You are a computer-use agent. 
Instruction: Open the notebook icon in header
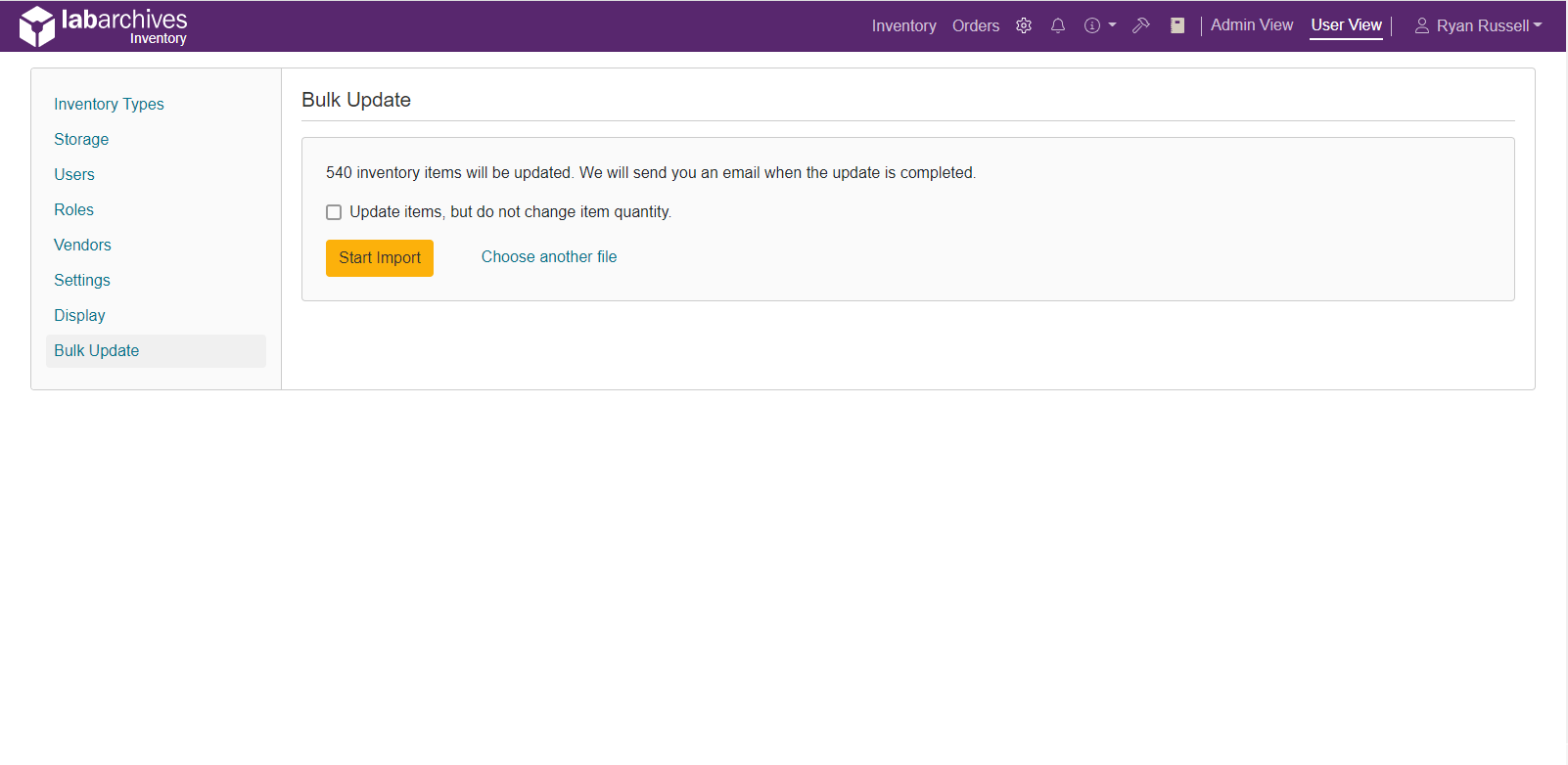pos(1177,26)
